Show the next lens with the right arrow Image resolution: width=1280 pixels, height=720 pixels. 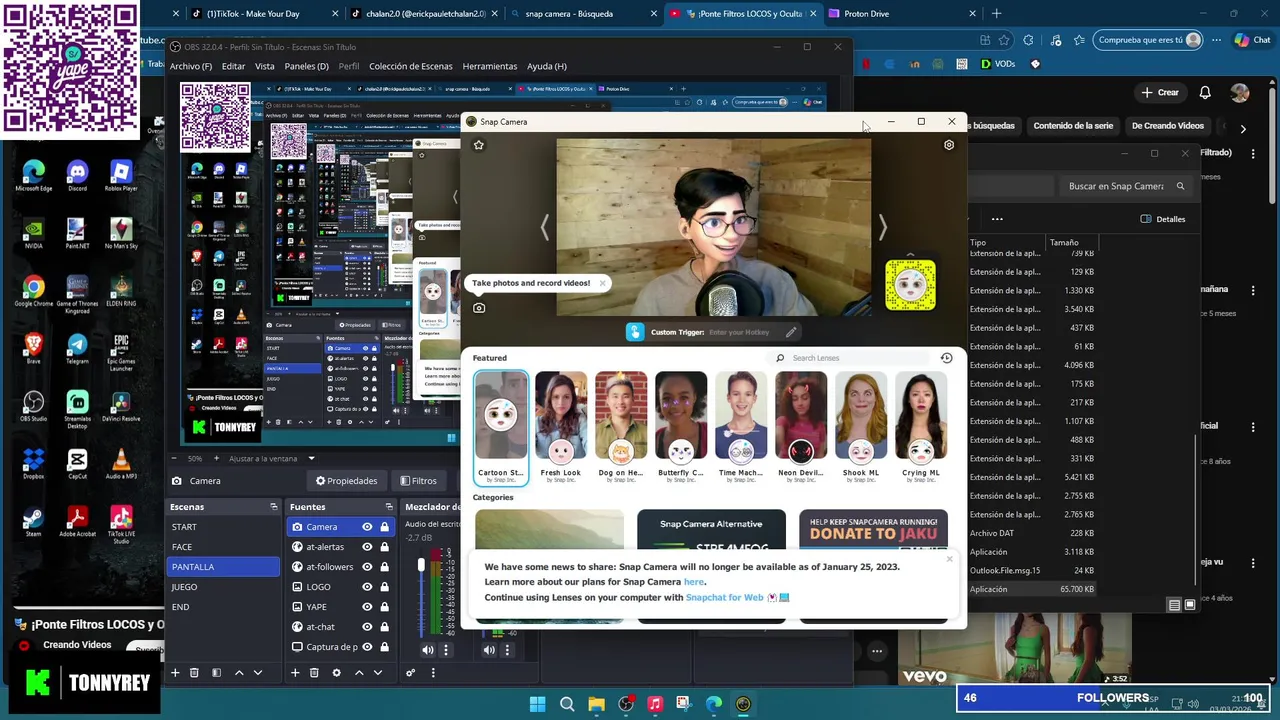click(882, 228)
